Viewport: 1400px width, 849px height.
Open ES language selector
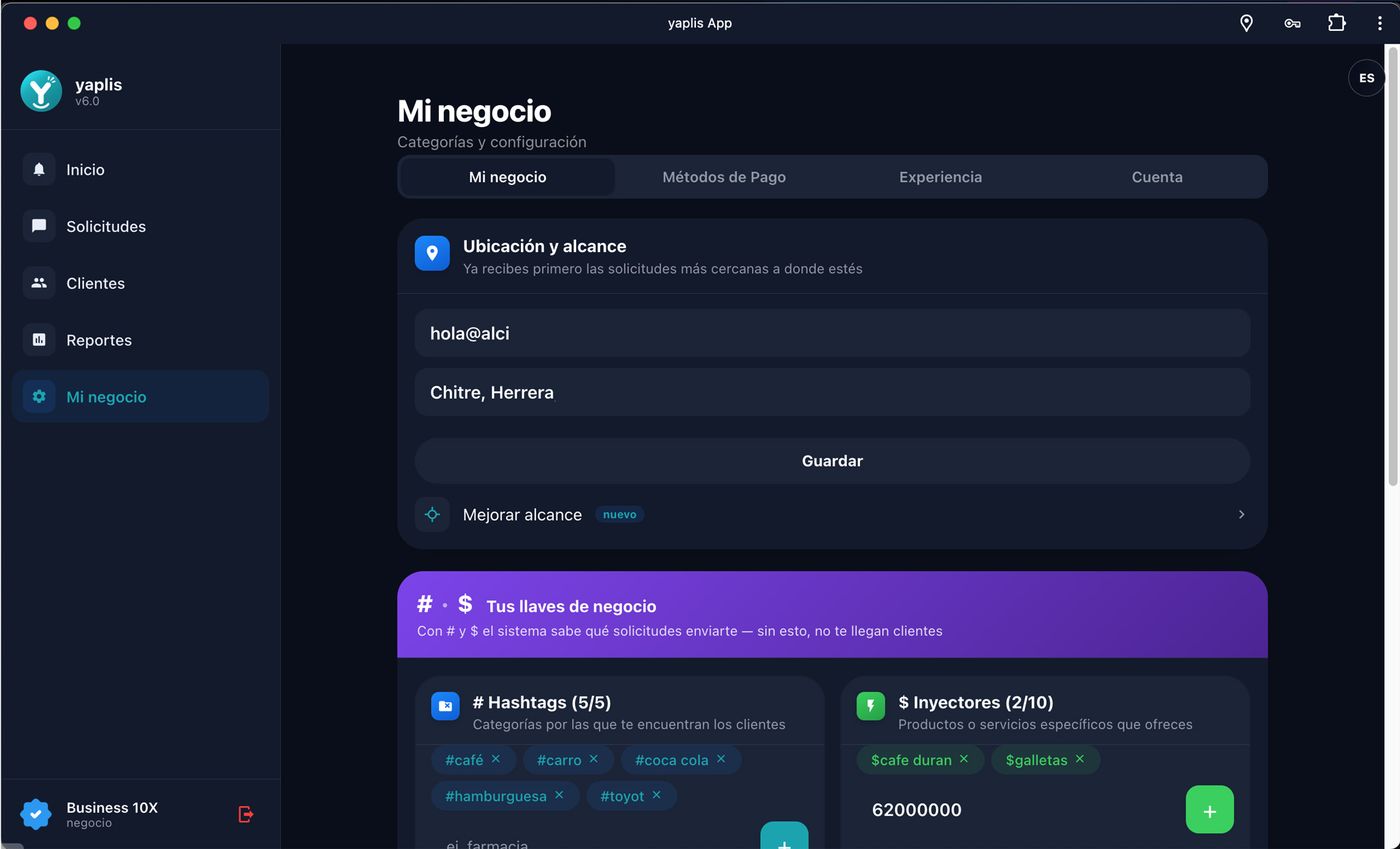pos(1366,78)
